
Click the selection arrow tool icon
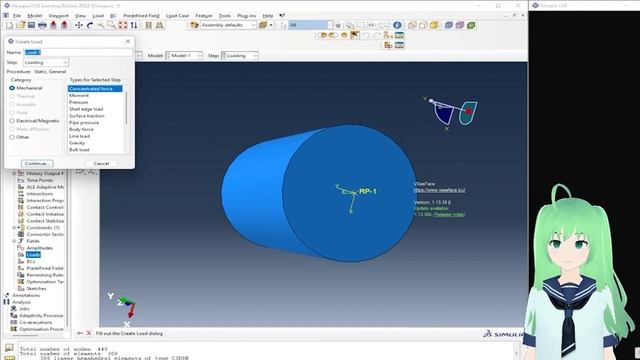coord(283,25)
